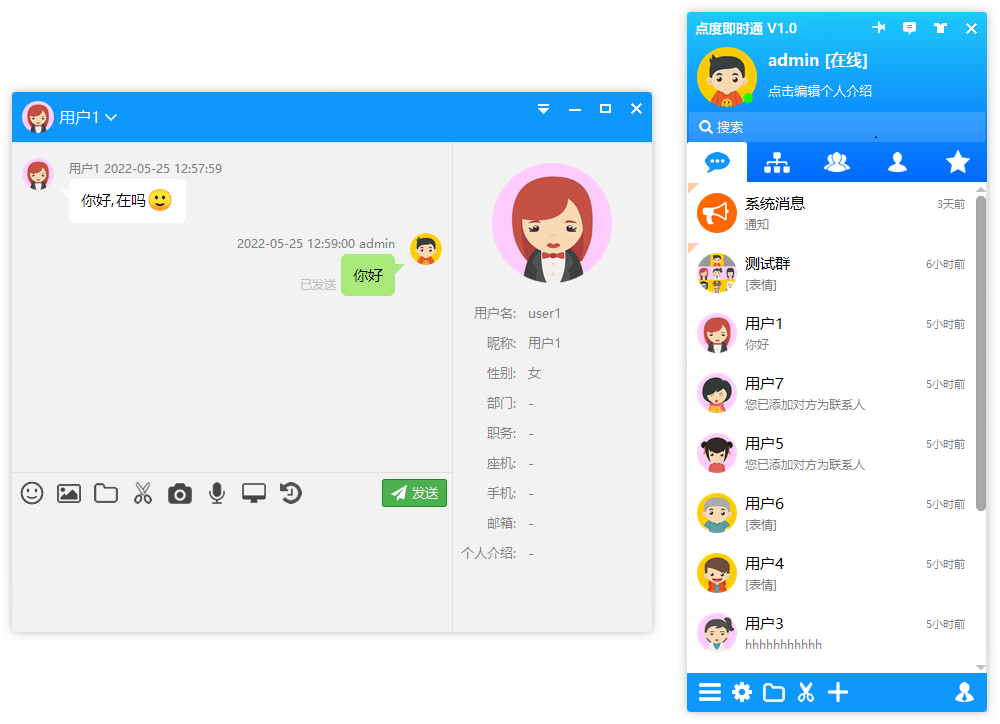This screenshot has height=724, width=1000.
Task: Open the 用户5 conversation
Action: (x=831, y=454)
